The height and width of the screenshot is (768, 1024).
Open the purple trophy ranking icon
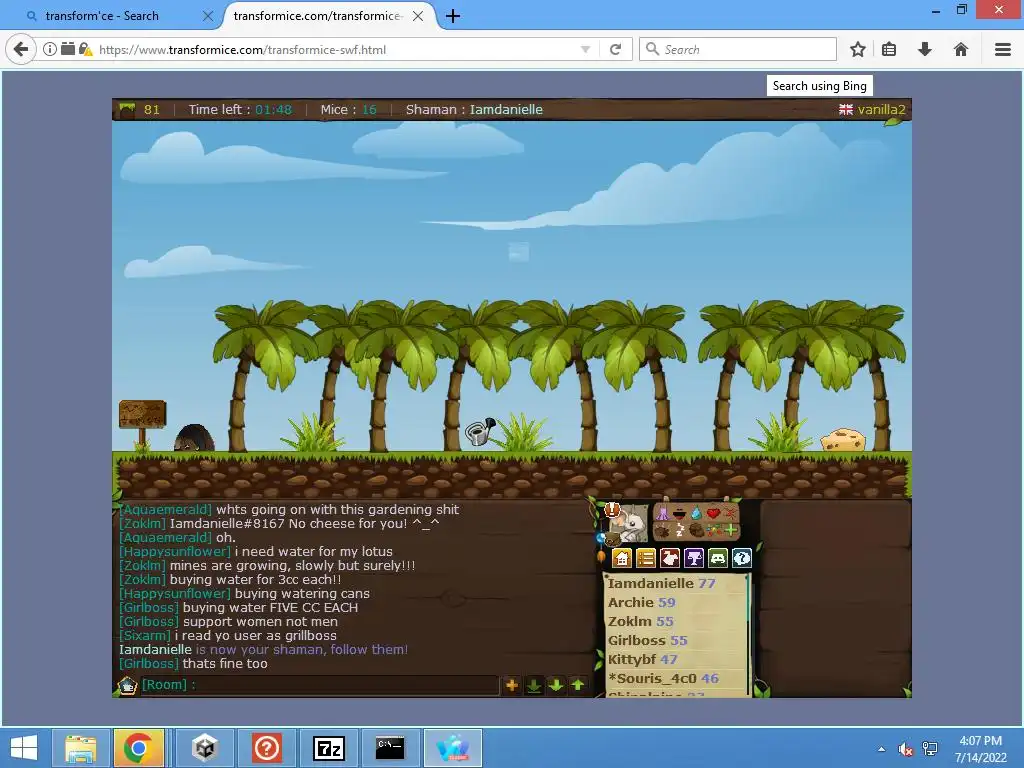pyautogui.click(x=694, y=558)
